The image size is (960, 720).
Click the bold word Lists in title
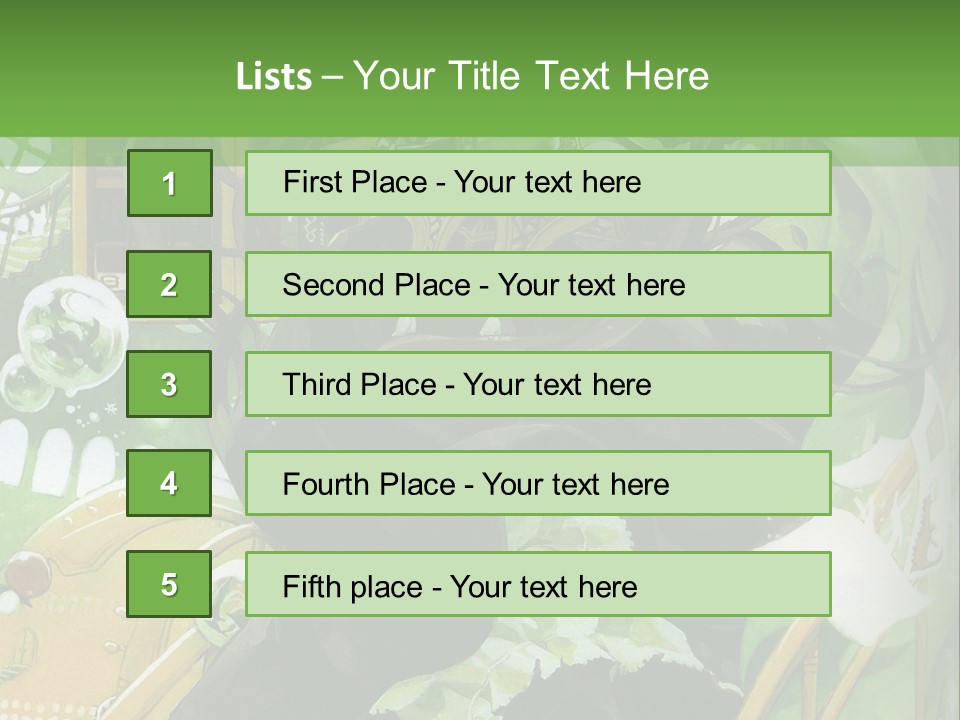(274, 77)
